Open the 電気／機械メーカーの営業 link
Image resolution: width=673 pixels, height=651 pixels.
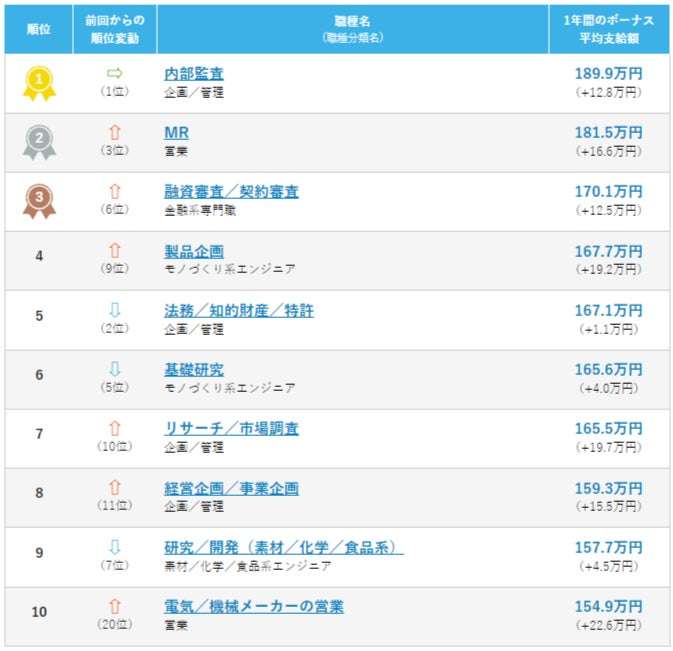pyautogui.click(x=254, y=607)
